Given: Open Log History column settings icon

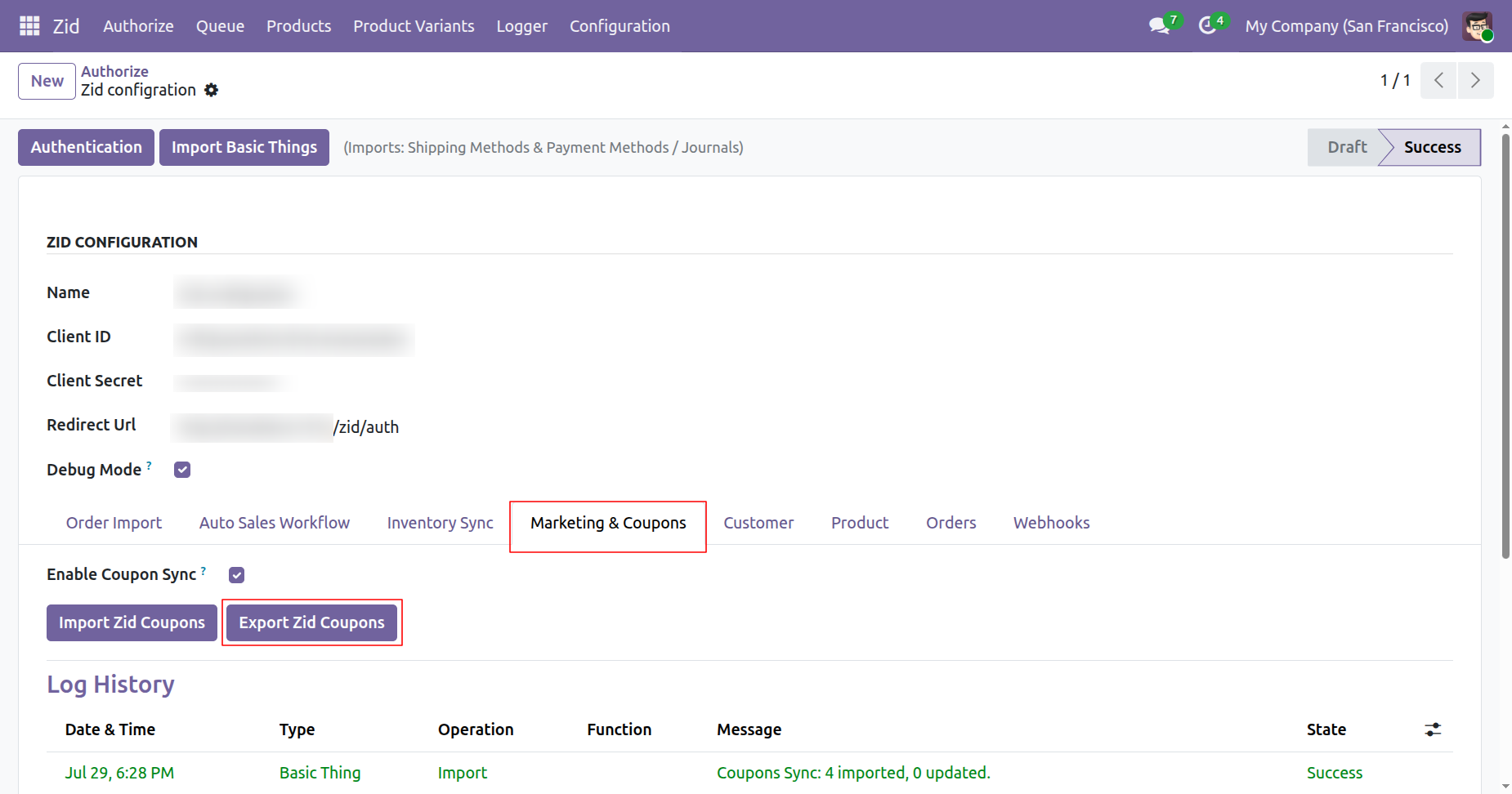Looking at the screenshot, I should pos(1433,729).
